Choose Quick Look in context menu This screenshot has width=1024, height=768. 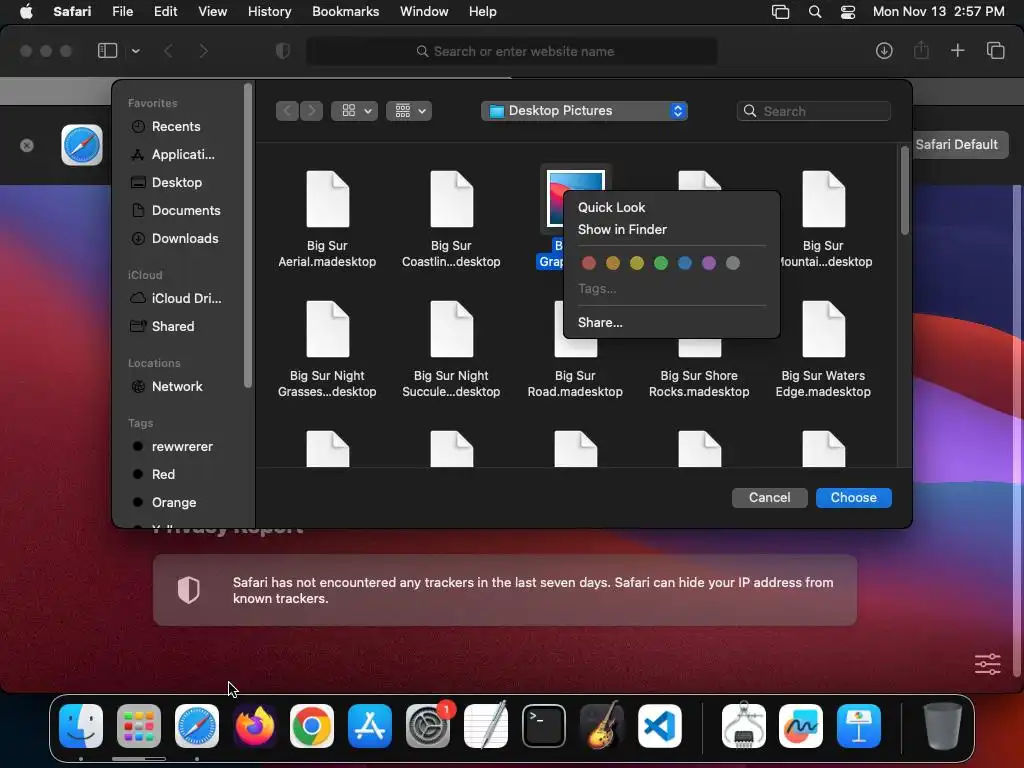pyautogui.click(x=611, y=207)
